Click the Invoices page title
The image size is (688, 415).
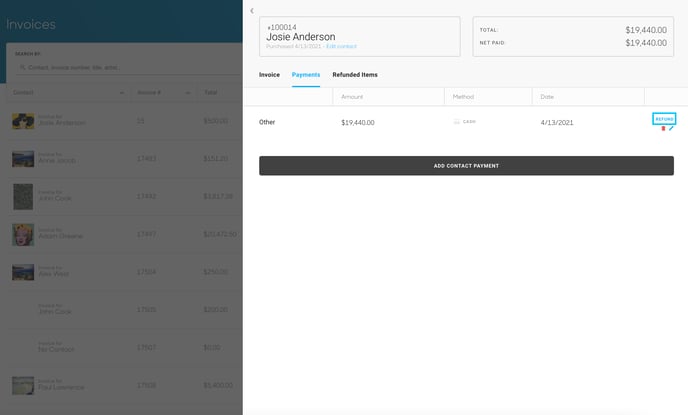(x=31, y=24)
